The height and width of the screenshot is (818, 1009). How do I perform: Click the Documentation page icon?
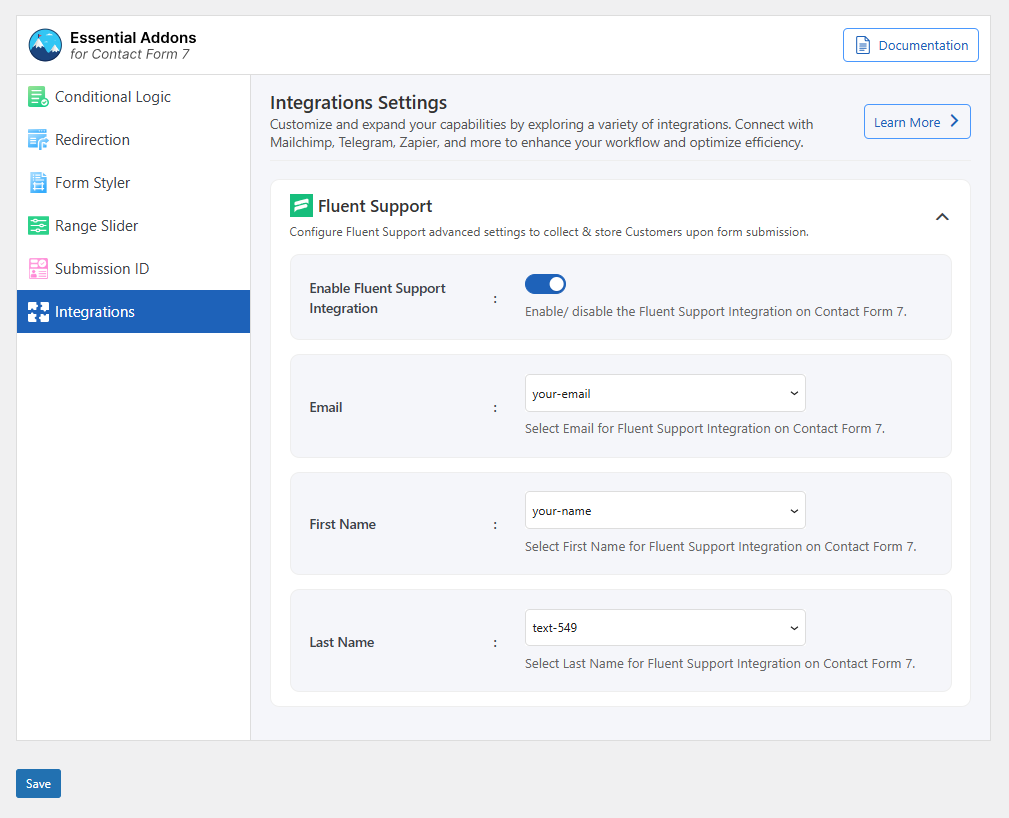[x=862, y=45]
